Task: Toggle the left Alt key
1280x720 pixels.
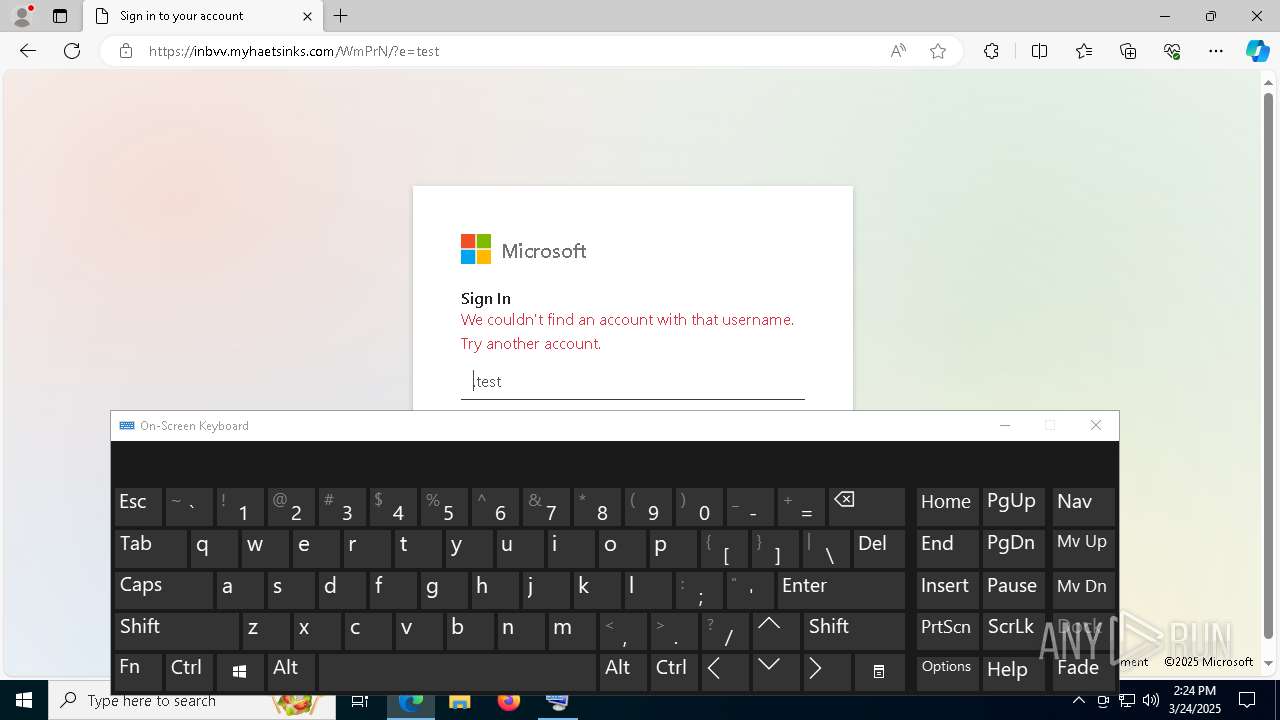Action: (x=290, y=672)
